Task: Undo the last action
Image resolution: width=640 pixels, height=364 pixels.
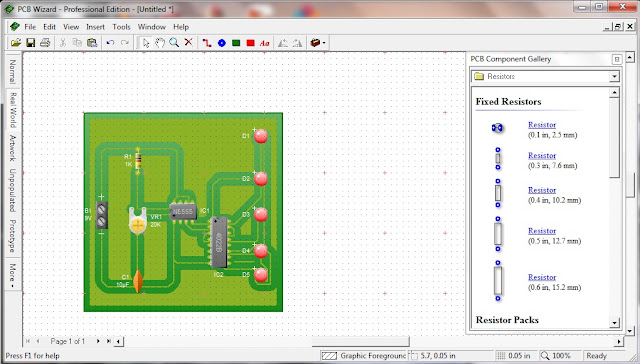Action: point(110,42)
